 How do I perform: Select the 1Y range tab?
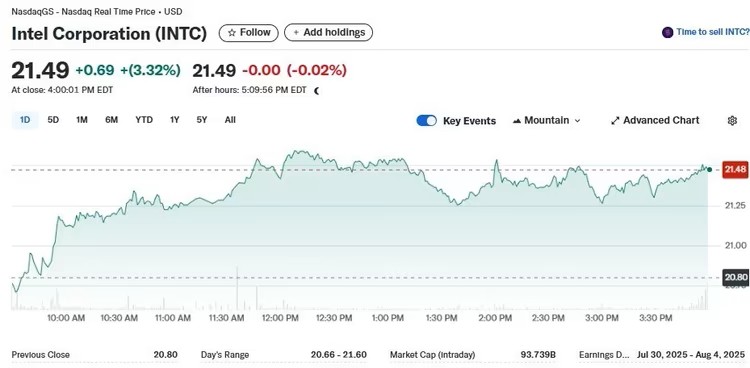pos(175,120)
